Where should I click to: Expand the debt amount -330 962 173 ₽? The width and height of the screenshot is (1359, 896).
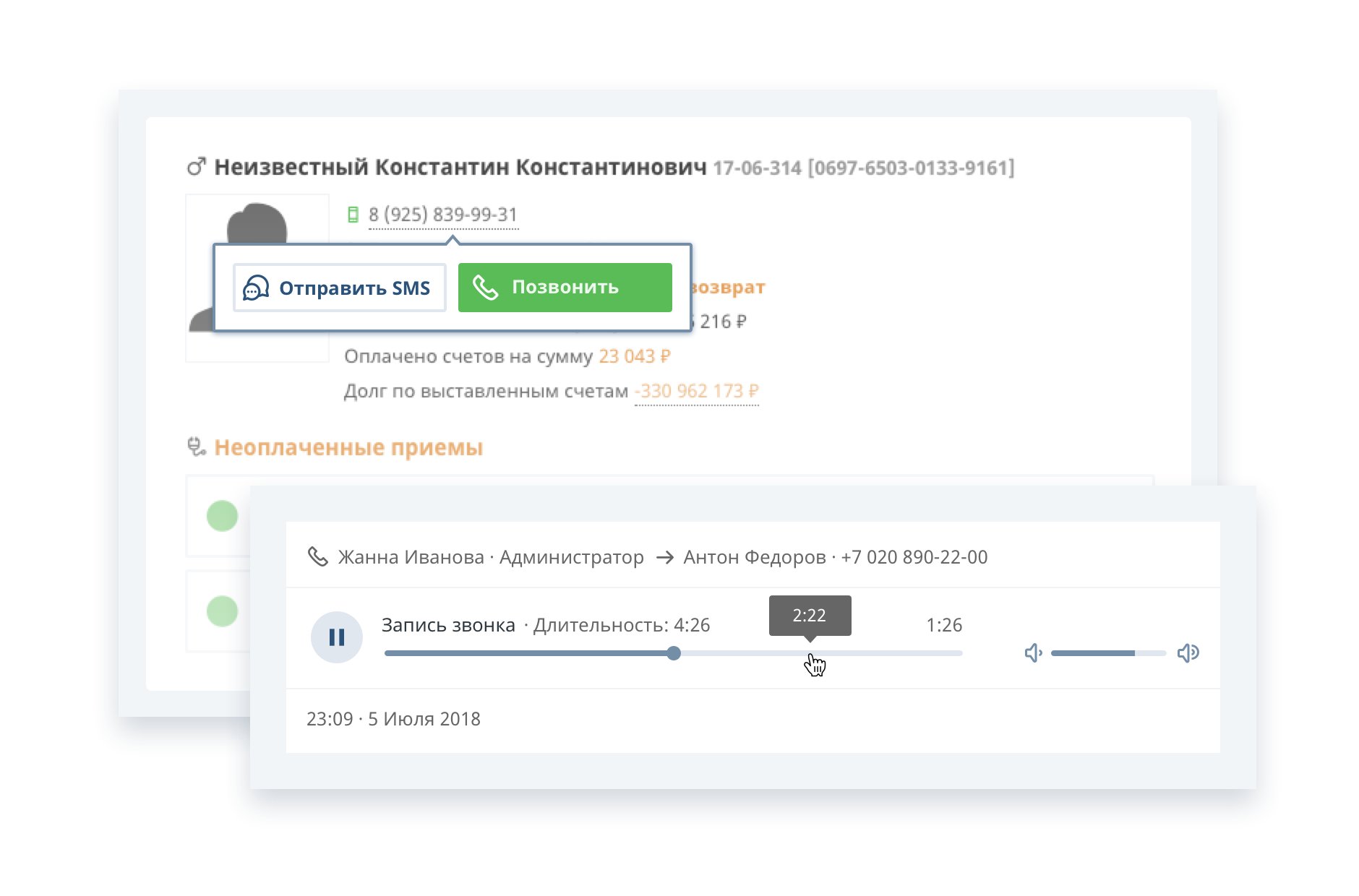coord(695,390)
